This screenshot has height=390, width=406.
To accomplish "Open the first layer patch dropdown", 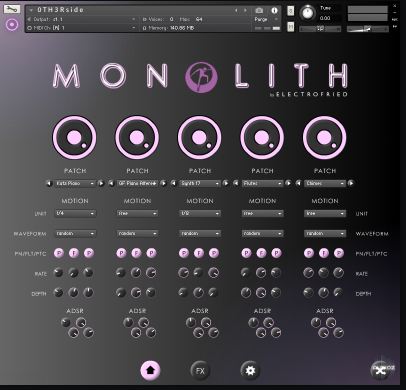I will tap(75, 183).
